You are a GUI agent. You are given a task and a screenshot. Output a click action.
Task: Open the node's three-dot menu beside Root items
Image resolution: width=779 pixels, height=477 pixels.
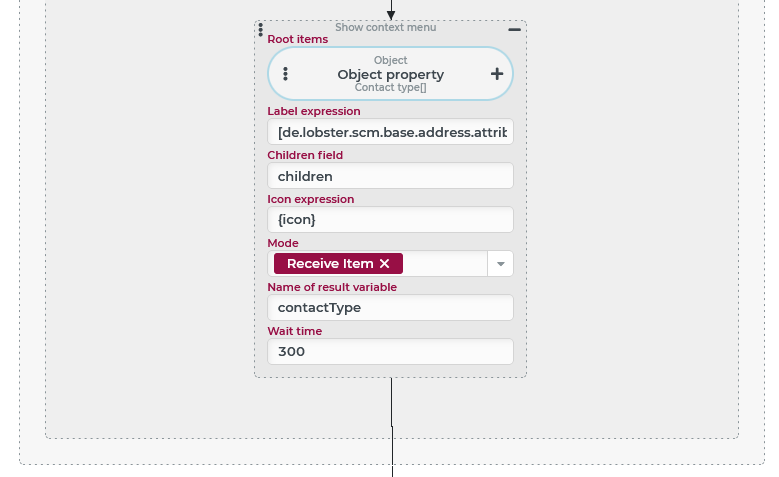point(260,30)
